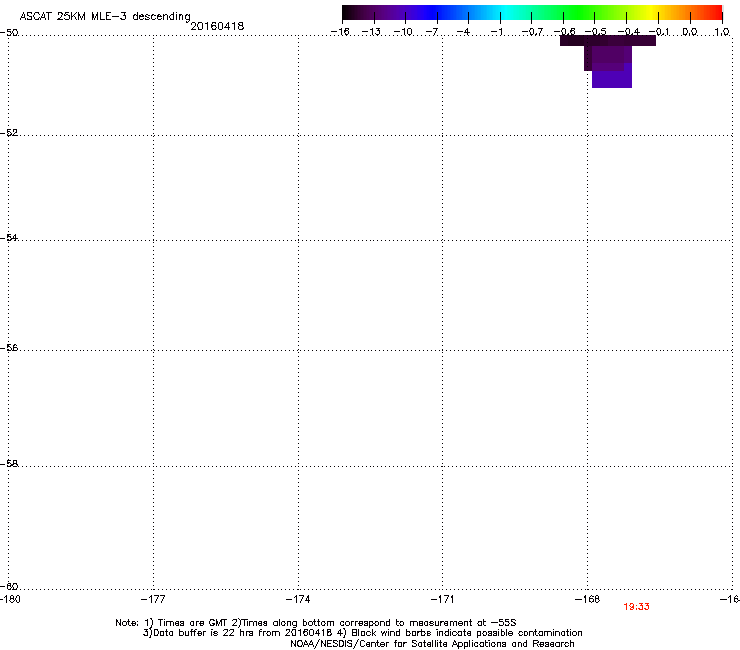Click the -7 colorbar label
This screenshot has width=740, height=650.
(x=432, y=32)
